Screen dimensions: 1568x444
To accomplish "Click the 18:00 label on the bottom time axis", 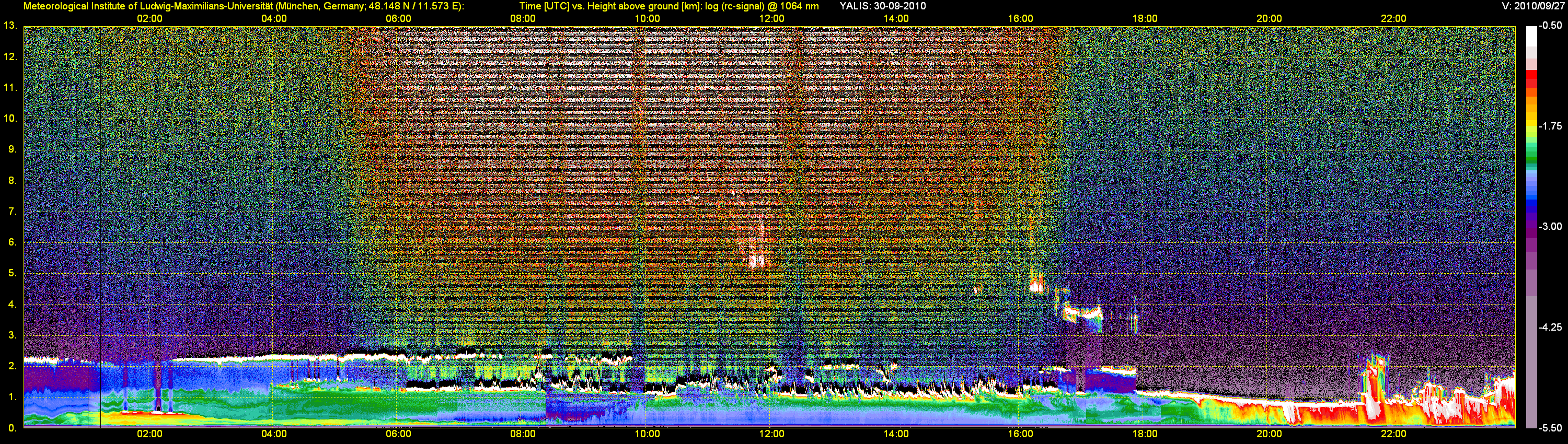I will pyautogui.click(x=1144, y=434).
